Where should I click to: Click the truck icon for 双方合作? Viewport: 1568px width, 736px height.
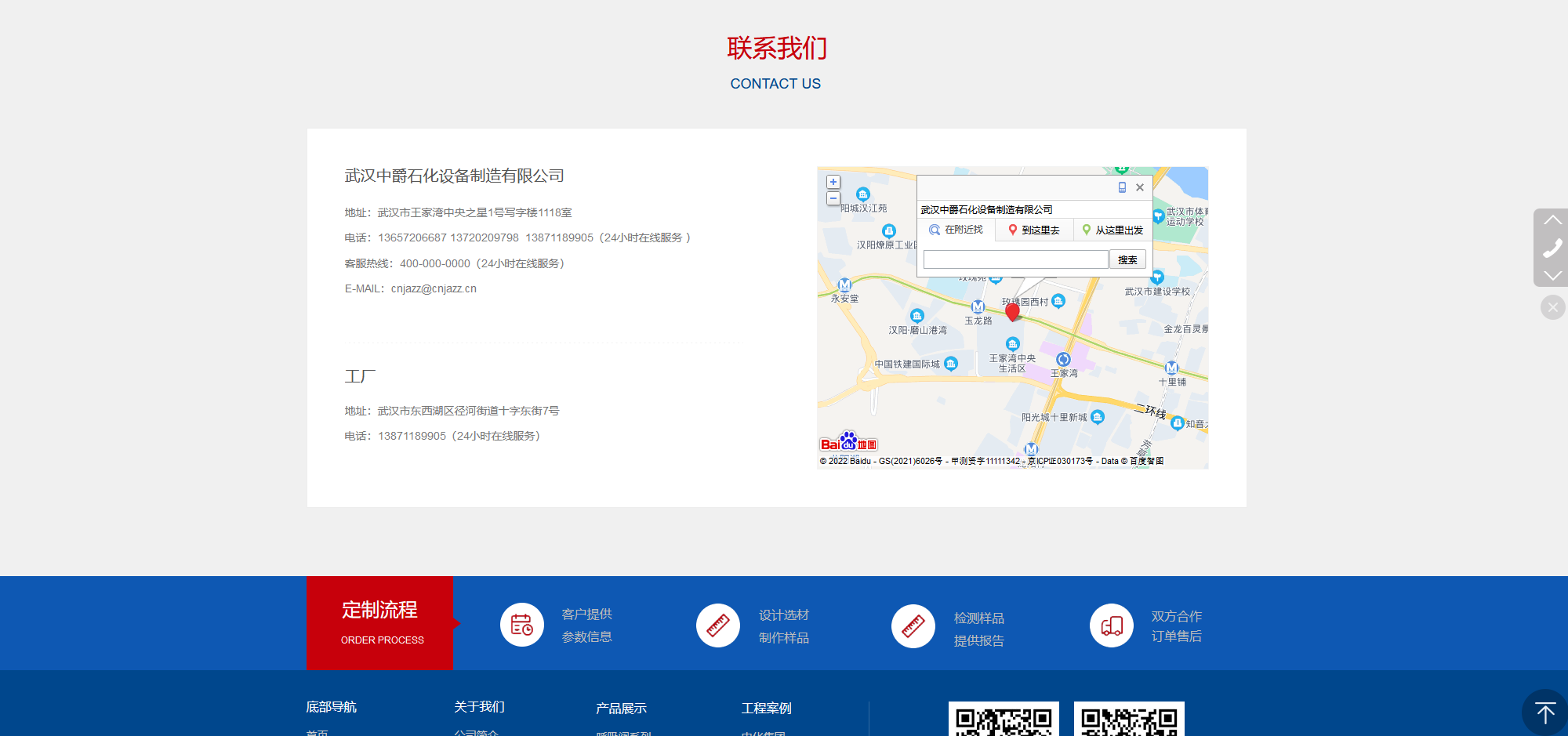1112,625
